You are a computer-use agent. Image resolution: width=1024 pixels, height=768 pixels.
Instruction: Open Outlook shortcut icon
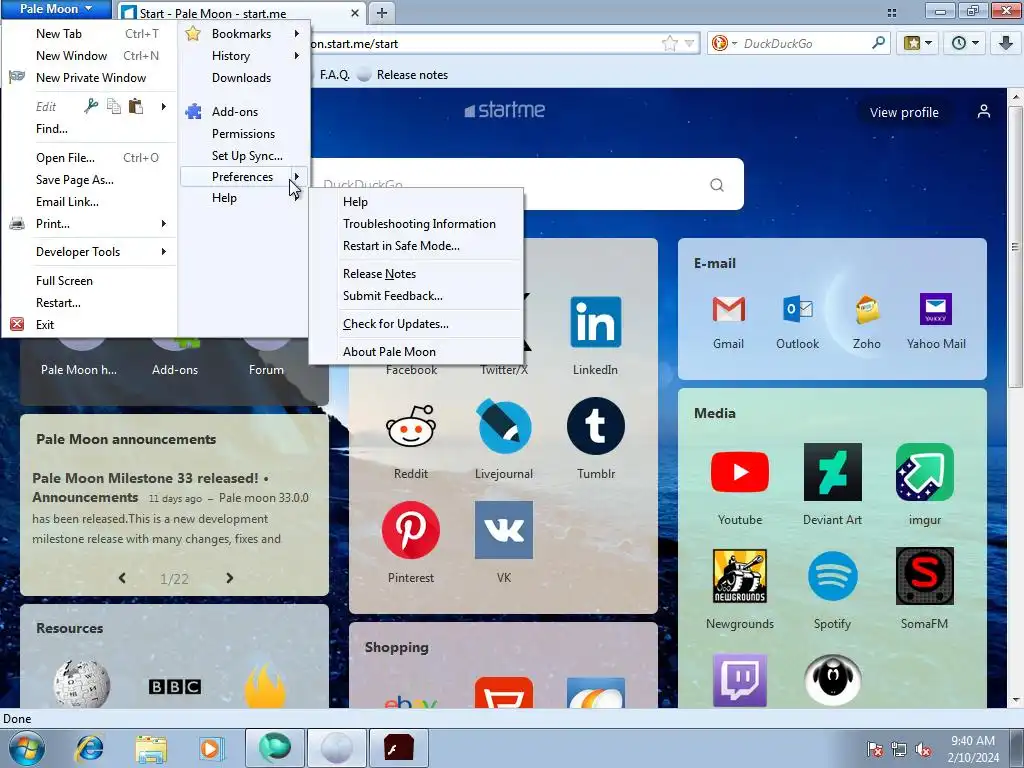[x=797, y=309]
